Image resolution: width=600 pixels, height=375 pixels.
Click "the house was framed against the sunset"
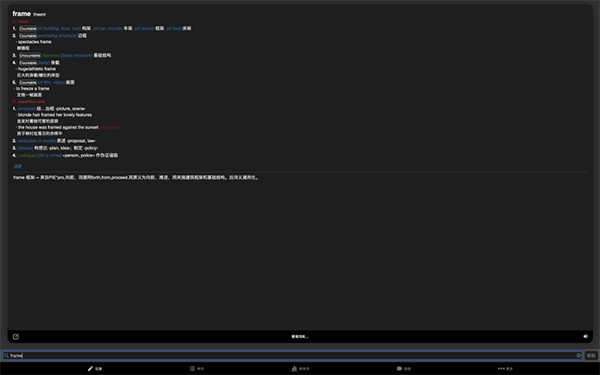(58, 127)
